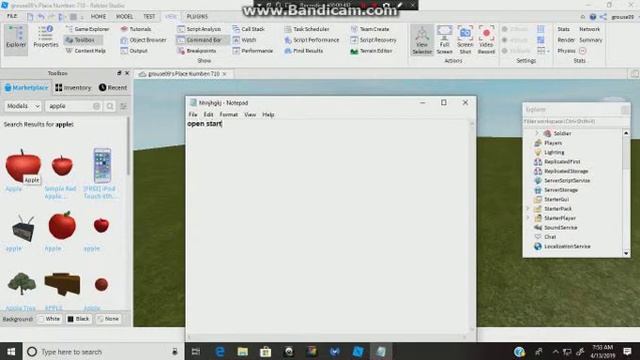
Task: Select the Inventory tab in Toolbox
Action: tap(73, 87)
